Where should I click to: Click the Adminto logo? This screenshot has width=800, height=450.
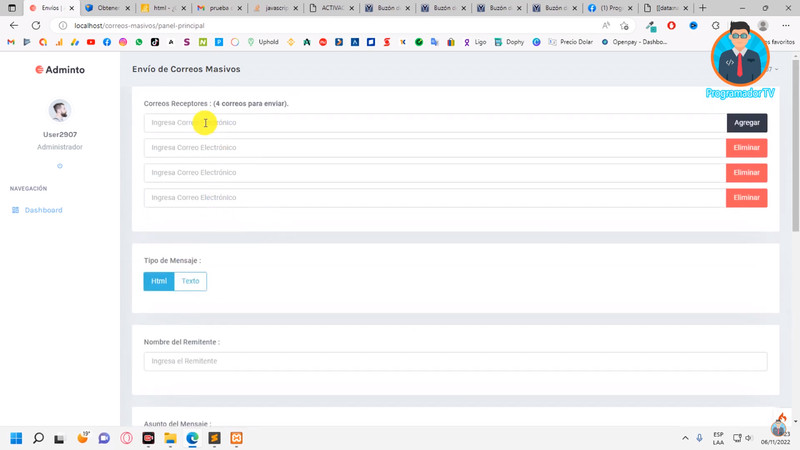click(x=60, y=70)
